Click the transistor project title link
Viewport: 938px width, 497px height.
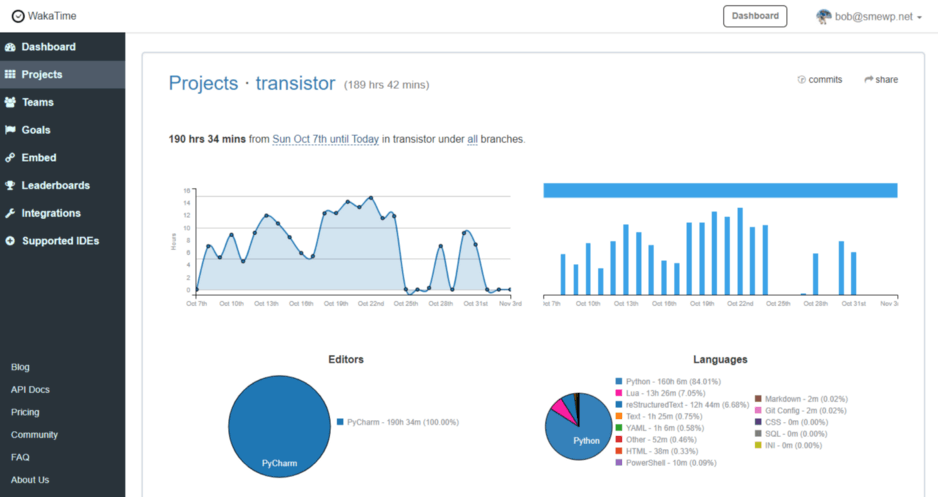click(x=296, y=83)
